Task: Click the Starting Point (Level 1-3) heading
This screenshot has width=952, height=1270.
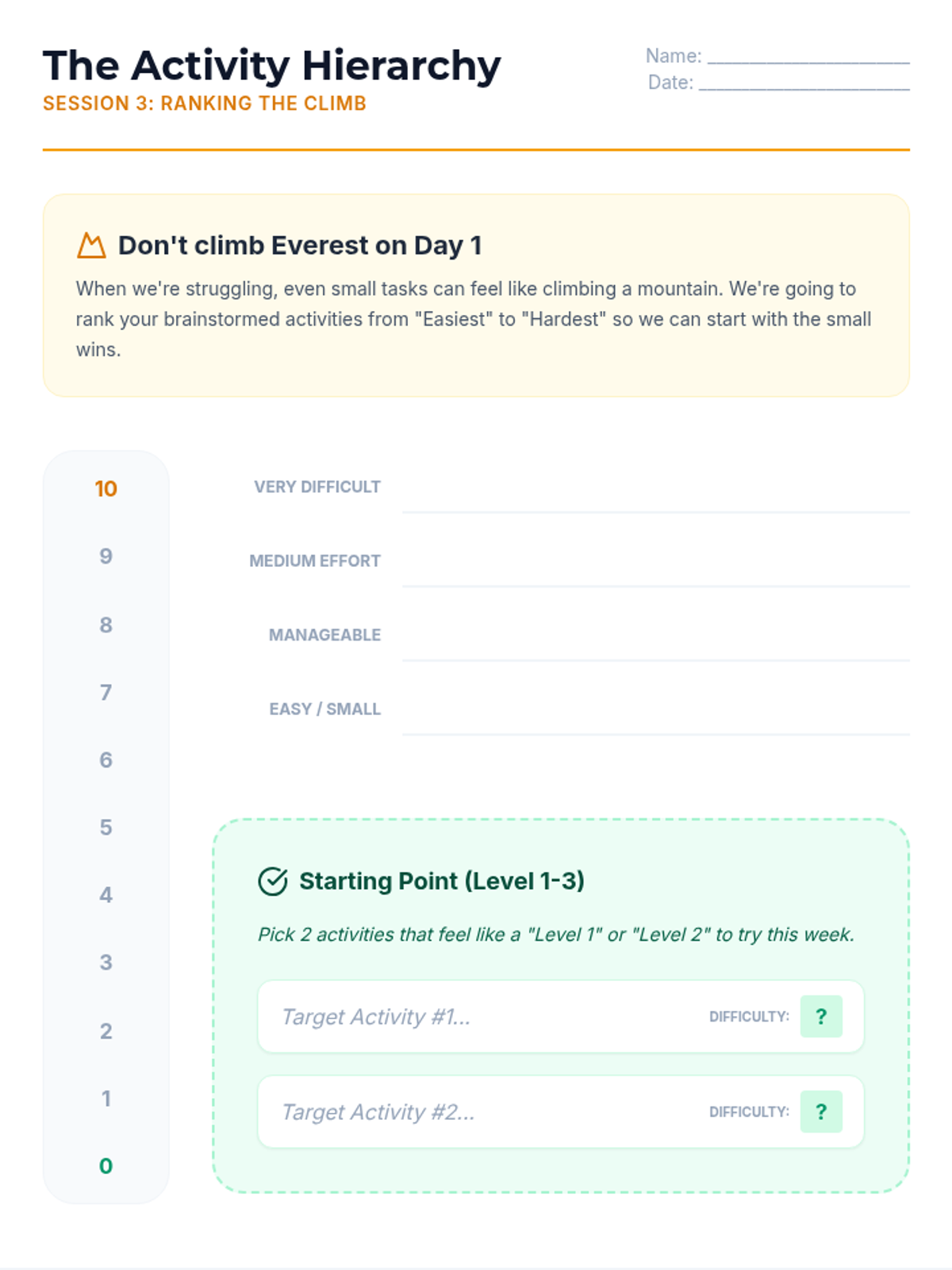Action: [441, 881]
